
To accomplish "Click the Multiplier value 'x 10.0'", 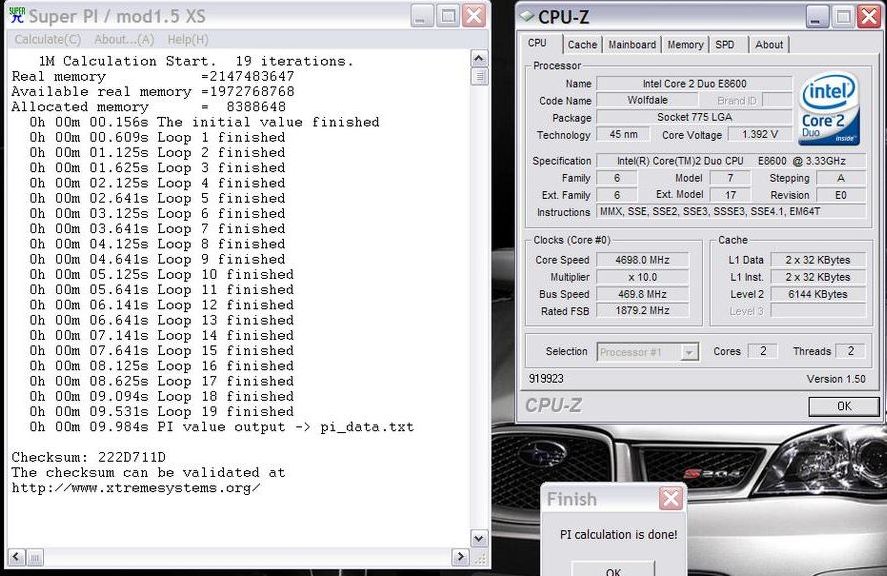I will coord(643,277).
